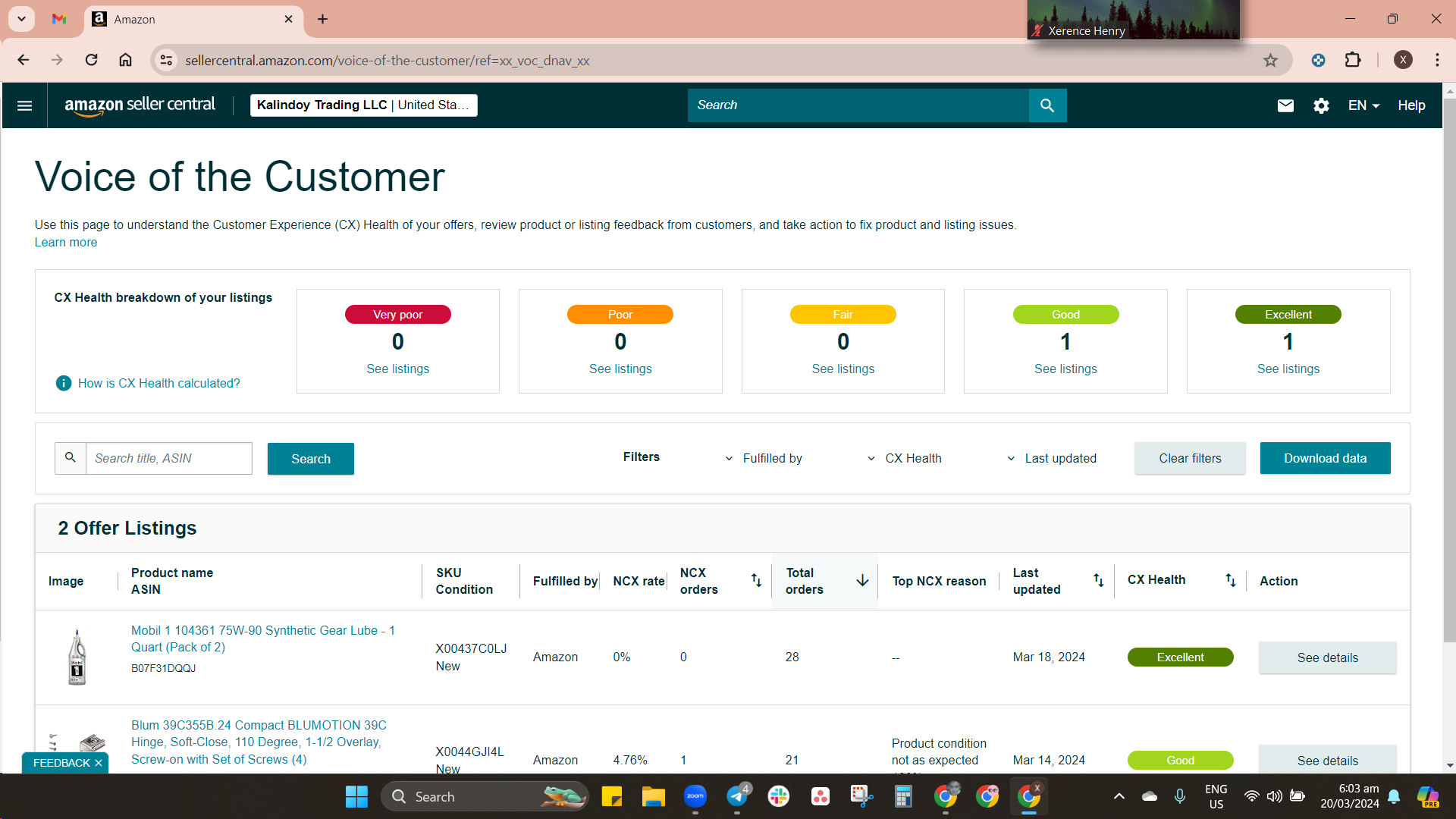Open the browser extensions puzzle icon
Screen dimensions: 1456x819
click(x=1353, y=60)
